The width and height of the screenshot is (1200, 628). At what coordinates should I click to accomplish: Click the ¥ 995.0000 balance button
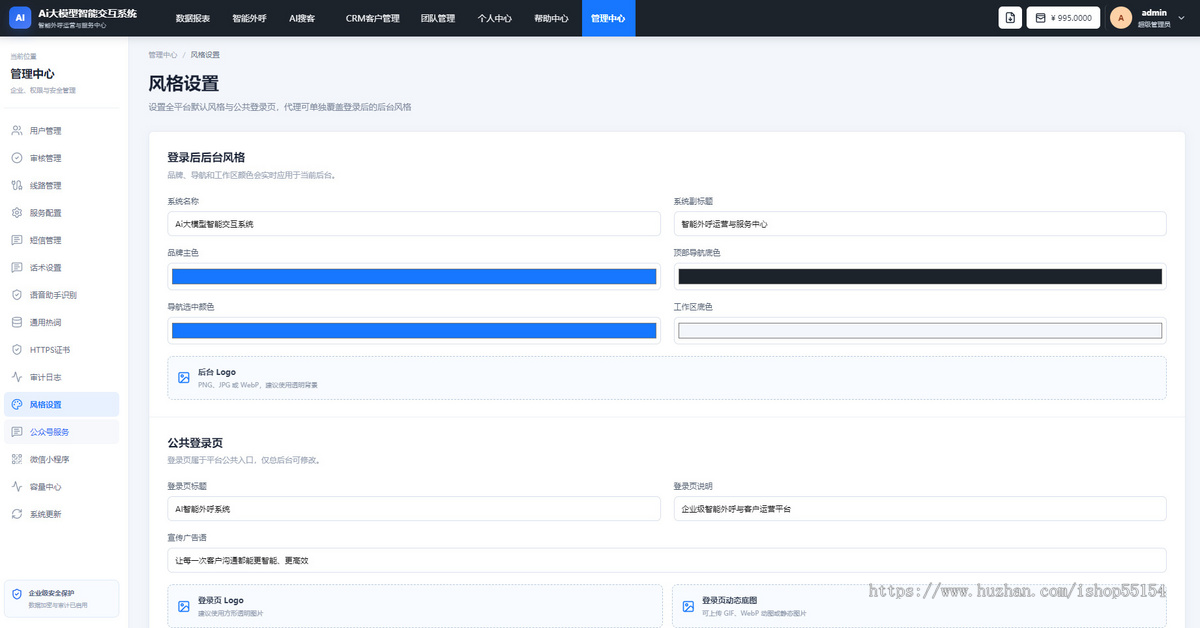tap(1063, 18)
